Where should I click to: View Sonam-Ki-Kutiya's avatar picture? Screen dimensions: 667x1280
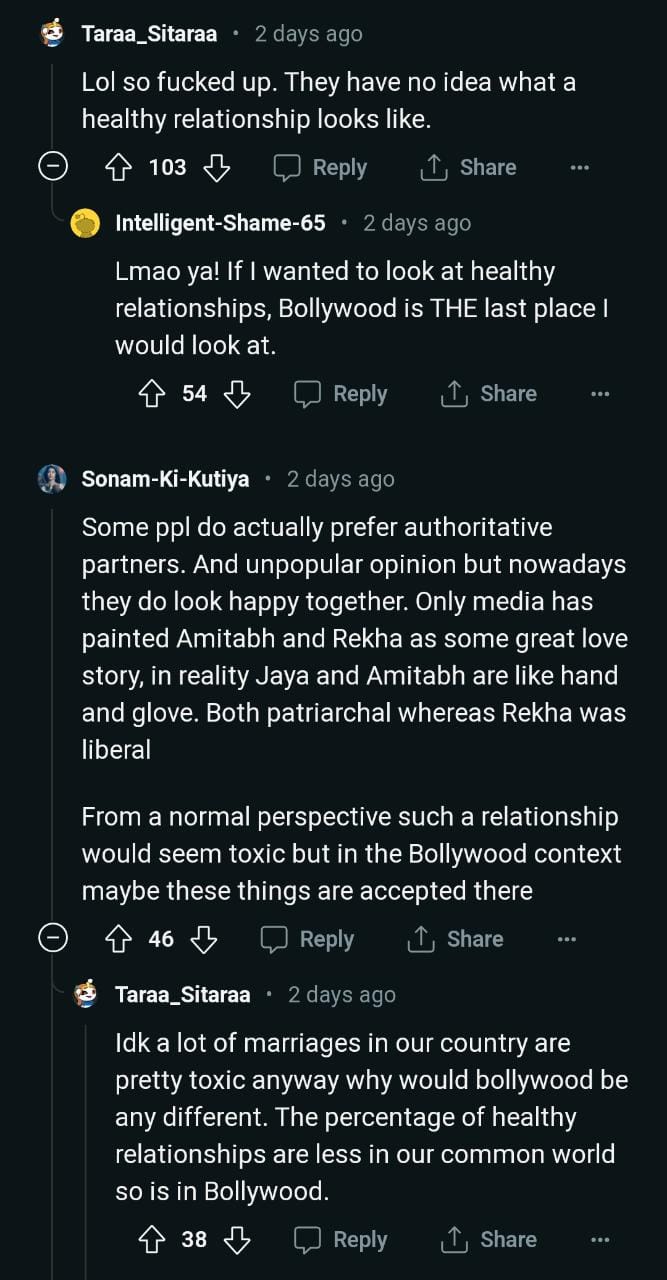pyautogui.click(x=53, y=479)
